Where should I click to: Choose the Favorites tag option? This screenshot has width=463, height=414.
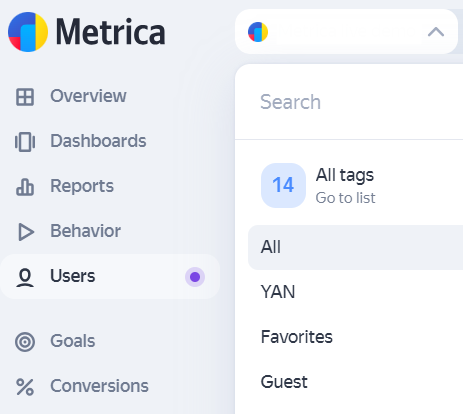pos(355,337)
